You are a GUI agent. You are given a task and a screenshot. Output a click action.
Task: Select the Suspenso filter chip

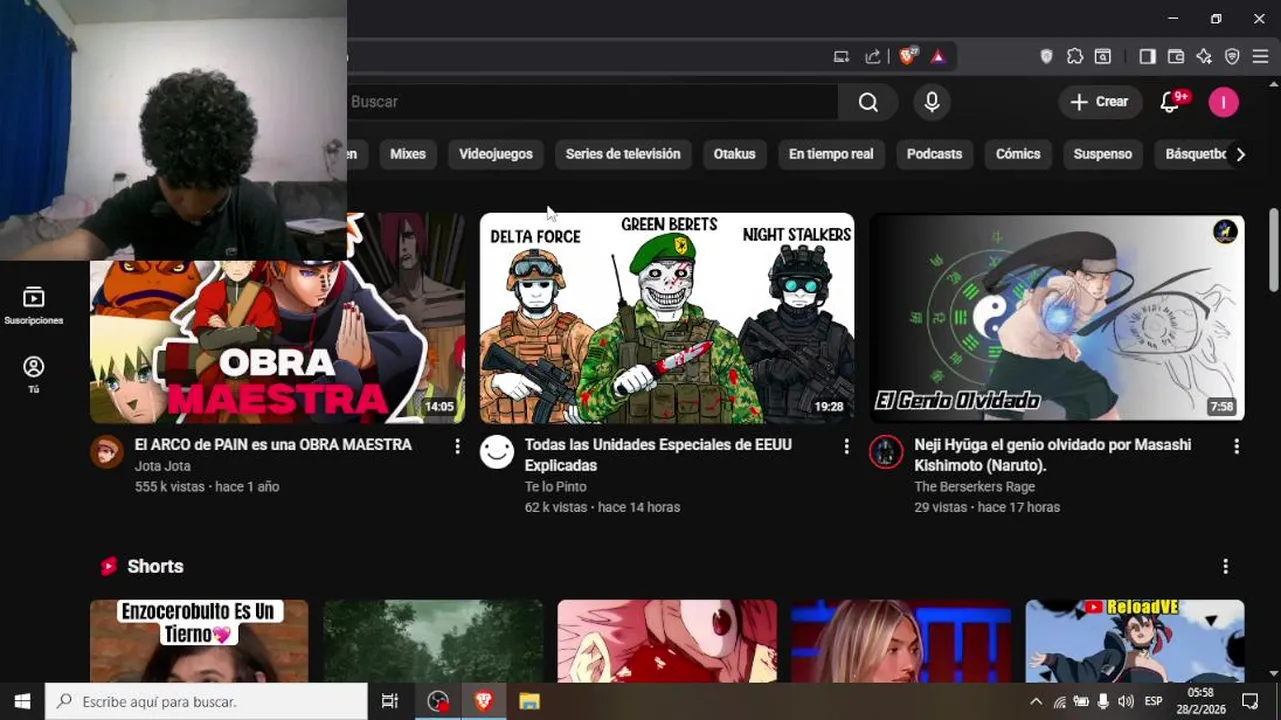tap(1103, 154)
